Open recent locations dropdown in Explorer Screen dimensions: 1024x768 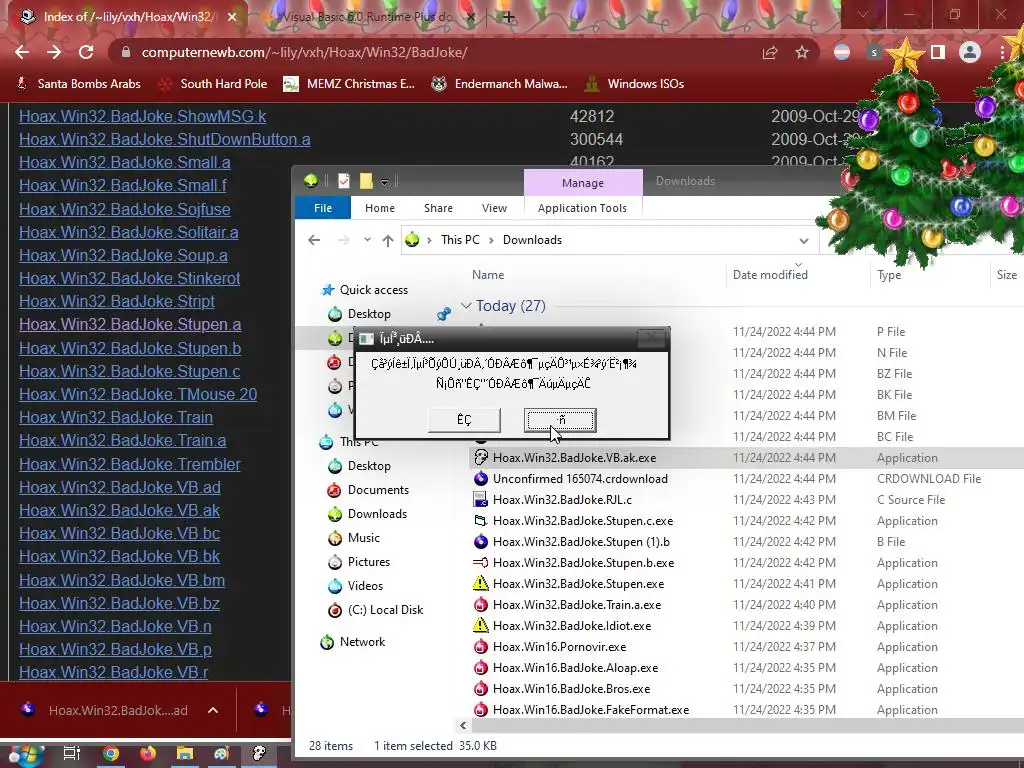coord(368,240)
